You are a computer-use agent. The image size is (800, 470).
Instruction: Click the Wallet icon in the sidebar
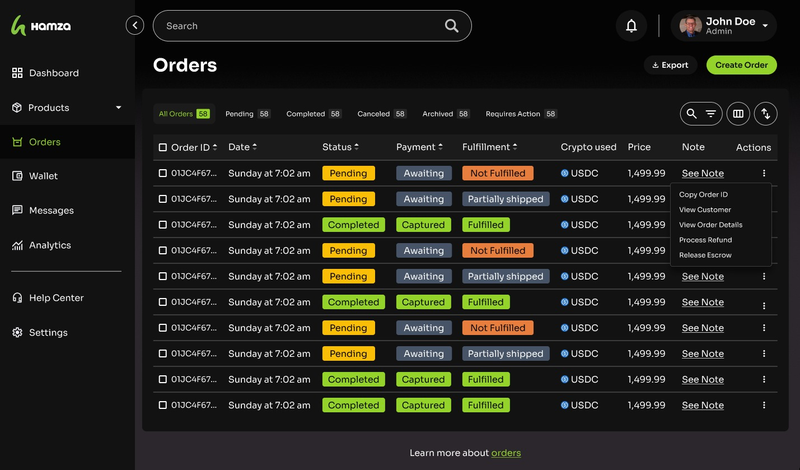(x=17, y=176)
